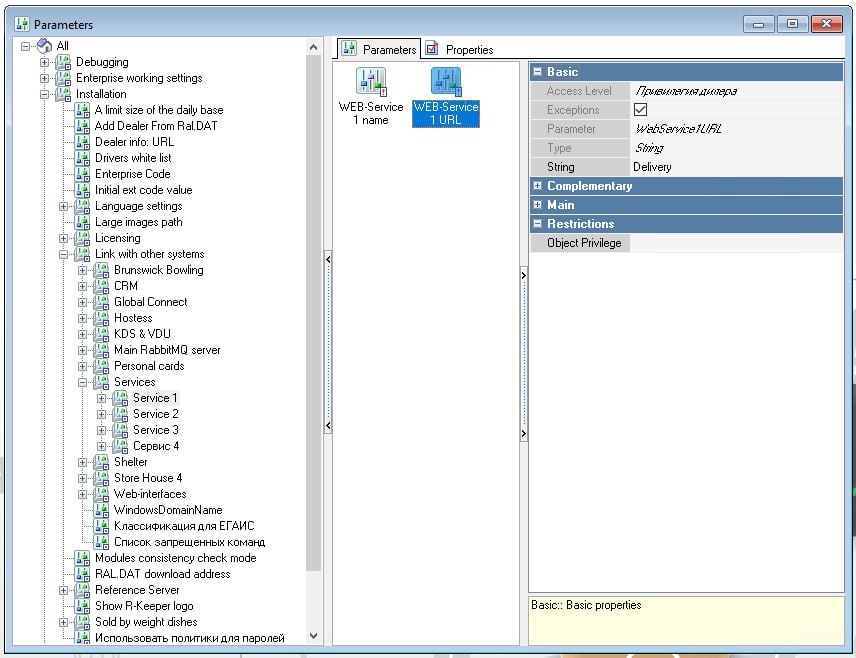Select Service 2 in the tree

click(156, 414)
